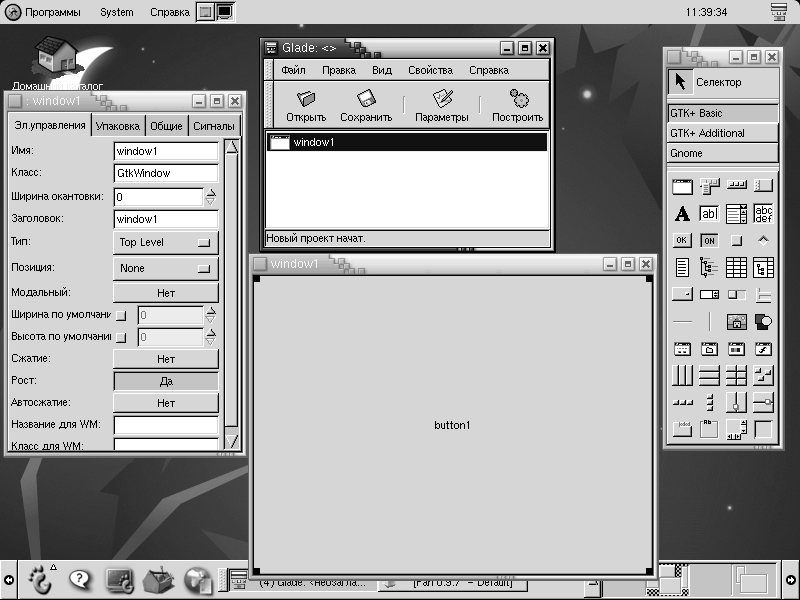Pick the OK button widget in palette
This screenshot has width=800, height=600.
[683, 240]
